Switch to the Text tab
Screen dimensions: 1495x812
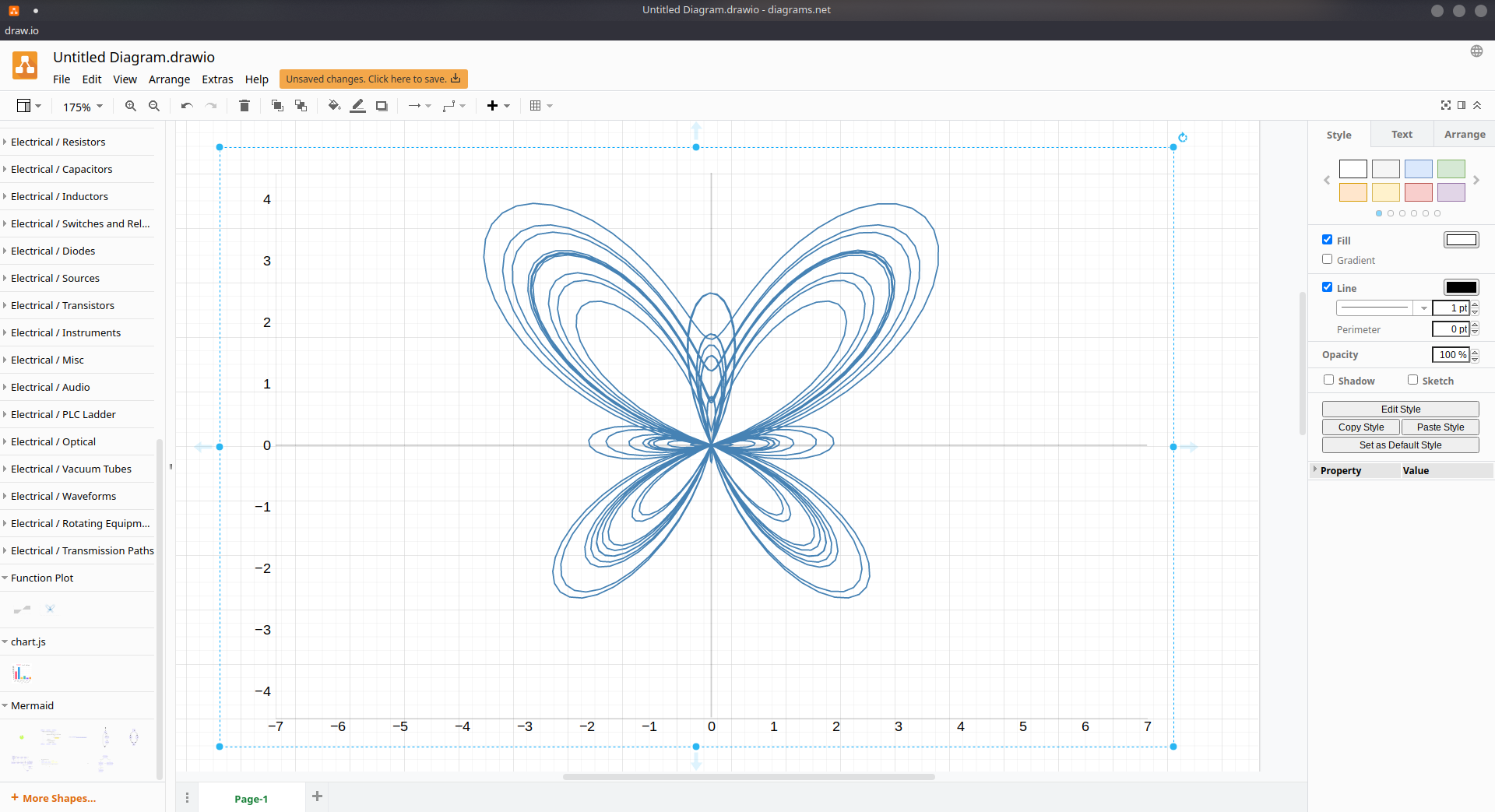click(1402, 135)
